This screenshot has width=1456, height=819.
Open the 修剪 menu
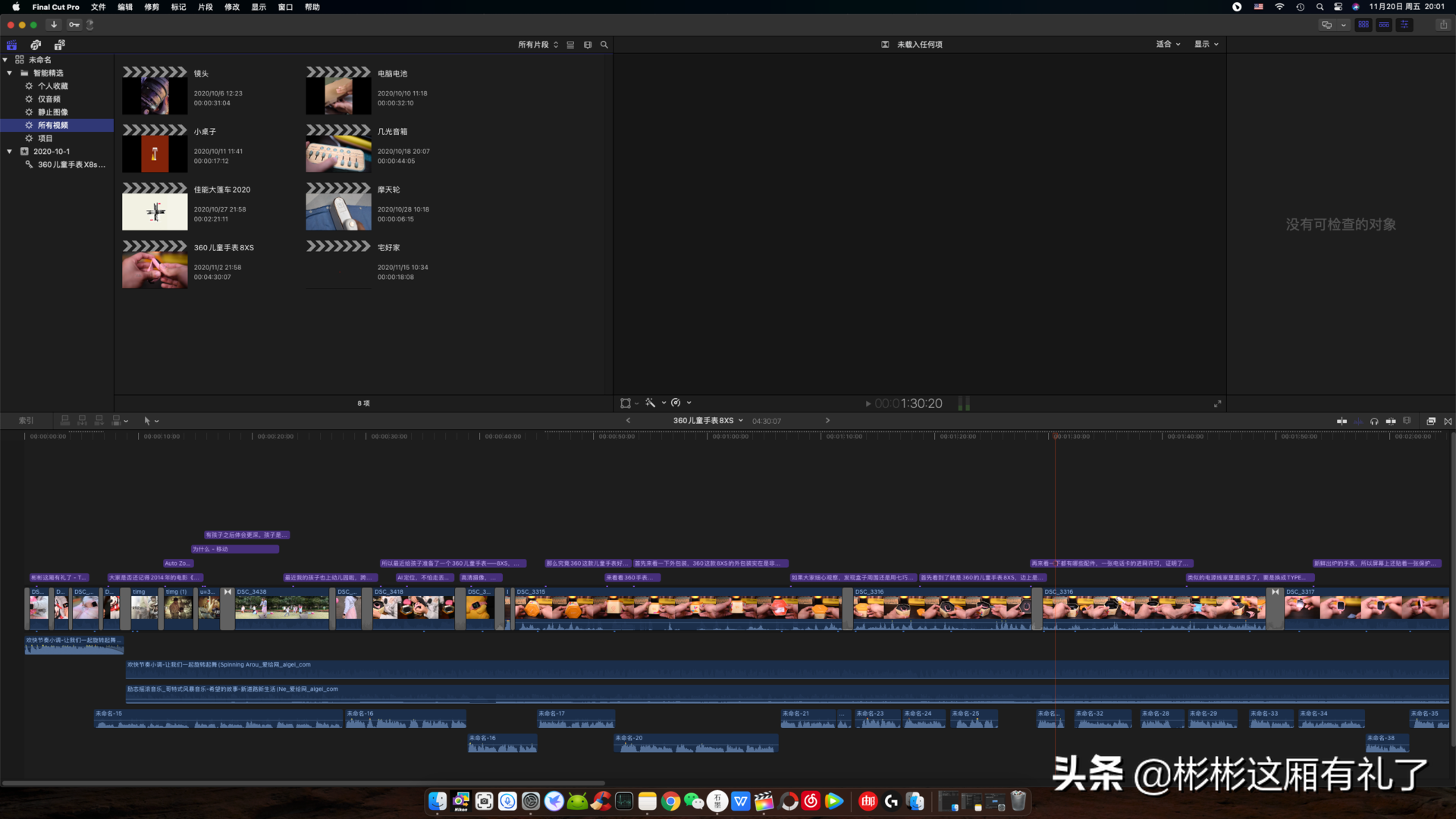[152, 7]
